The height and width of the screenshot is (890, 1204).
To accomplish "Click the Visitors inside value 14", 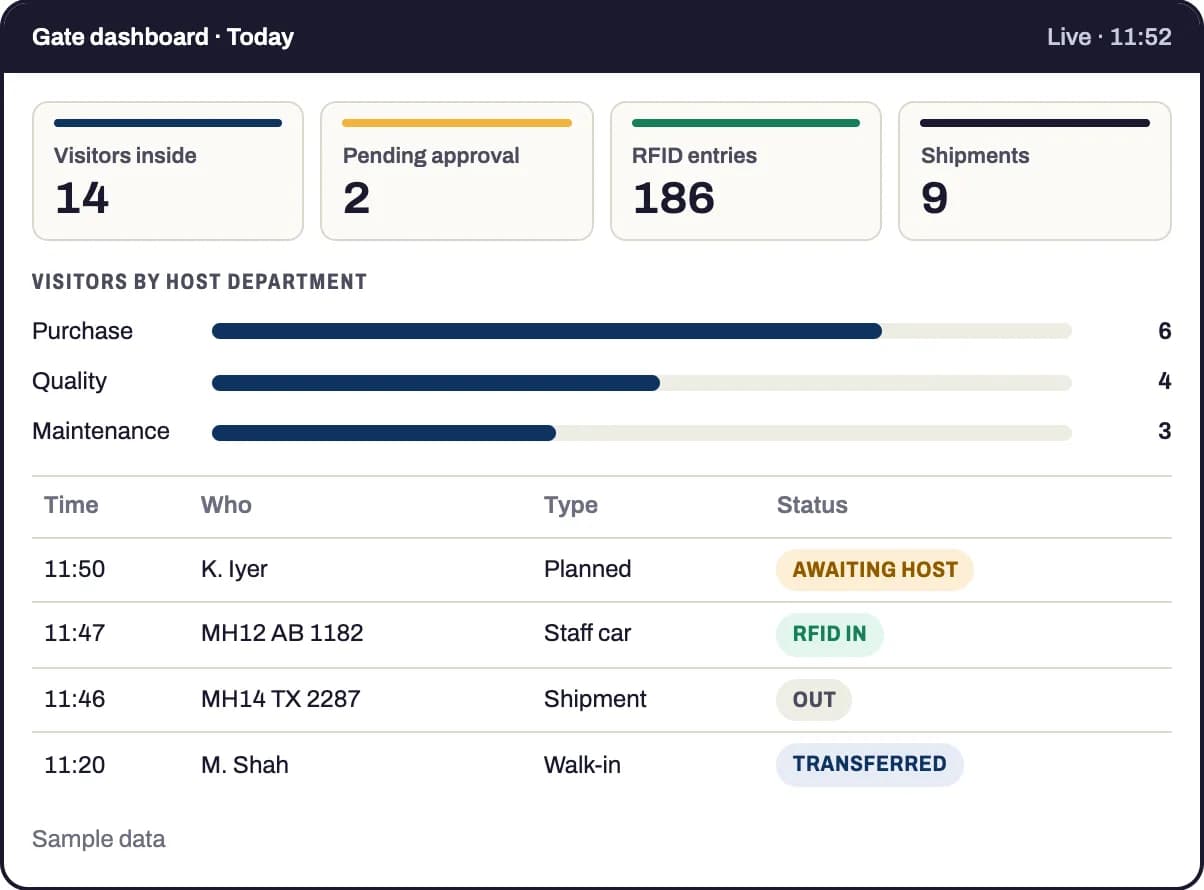I will (x=82, y=198).
